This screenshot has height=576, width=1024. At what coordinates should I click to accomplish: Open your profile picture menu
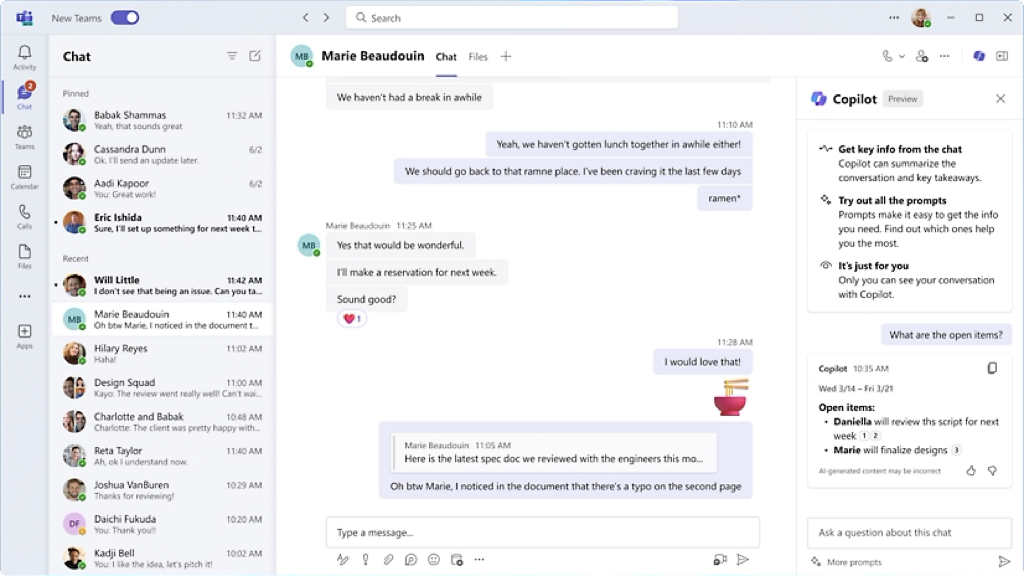click(921, 18)
